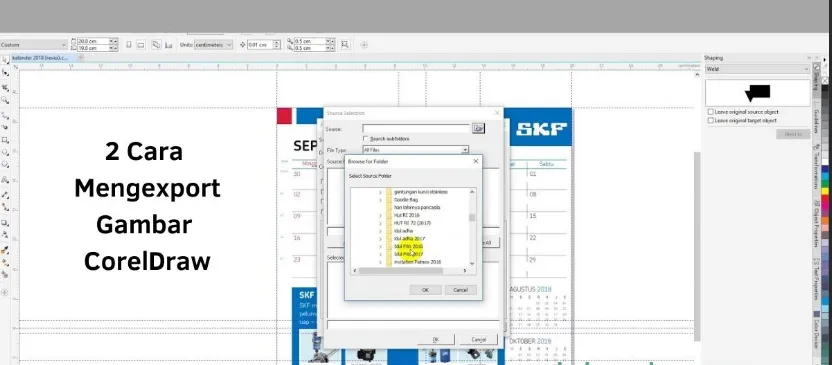Viewport: 832px width, 365px height.
Task: Enable Leave original source object
Action: point(710,112)
